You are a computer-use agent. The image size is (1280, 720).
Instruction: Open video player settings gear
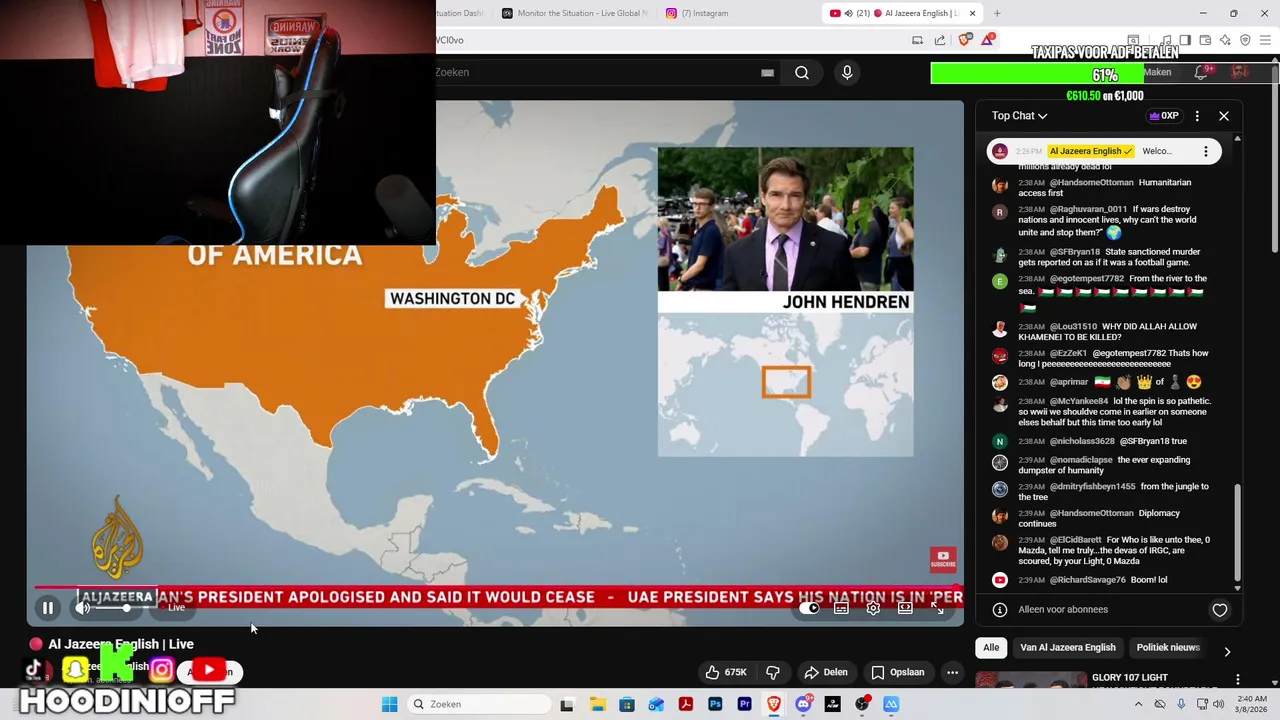(x=873, y=608)
